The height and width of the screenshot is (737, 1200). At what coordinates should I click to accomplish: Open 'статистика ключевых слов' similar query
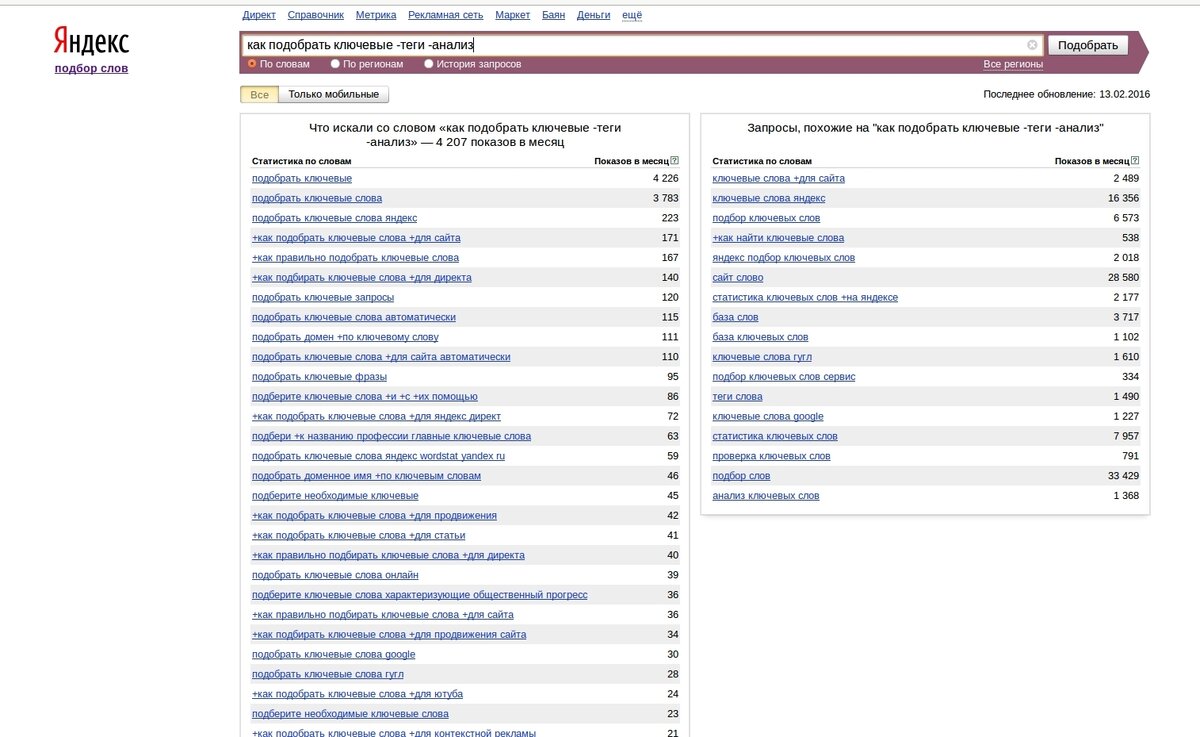(x=775, y=436)
